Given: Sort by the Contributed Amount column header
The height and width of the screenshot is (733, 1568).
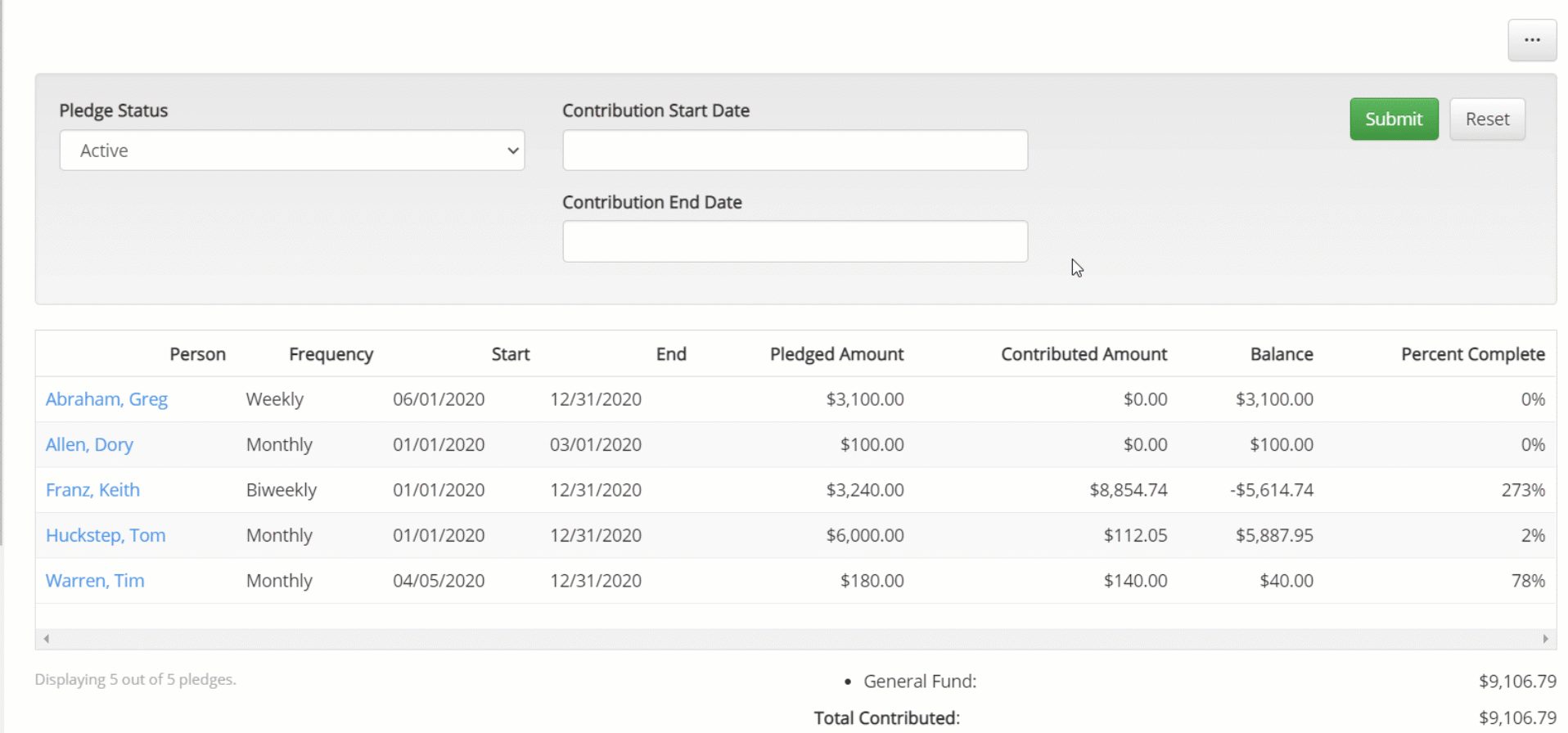Looking at the screenshot, I should [x=1084, y=354].
